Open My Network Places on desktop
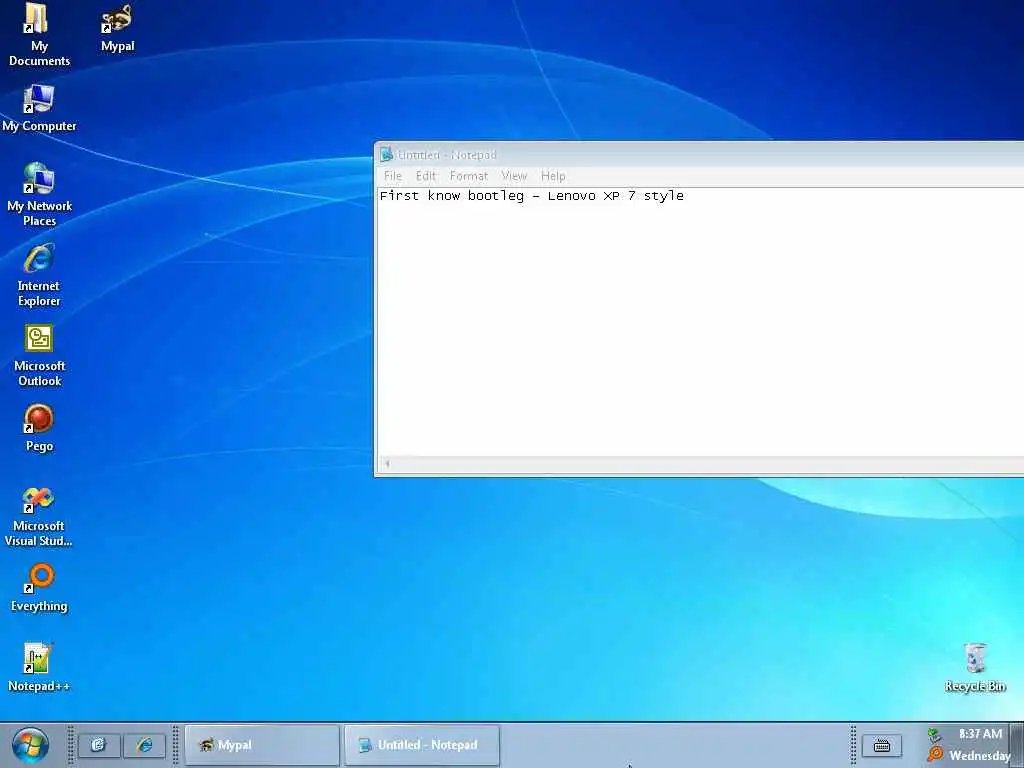This screenshot has height=768, width=1024. pos(39,194)
